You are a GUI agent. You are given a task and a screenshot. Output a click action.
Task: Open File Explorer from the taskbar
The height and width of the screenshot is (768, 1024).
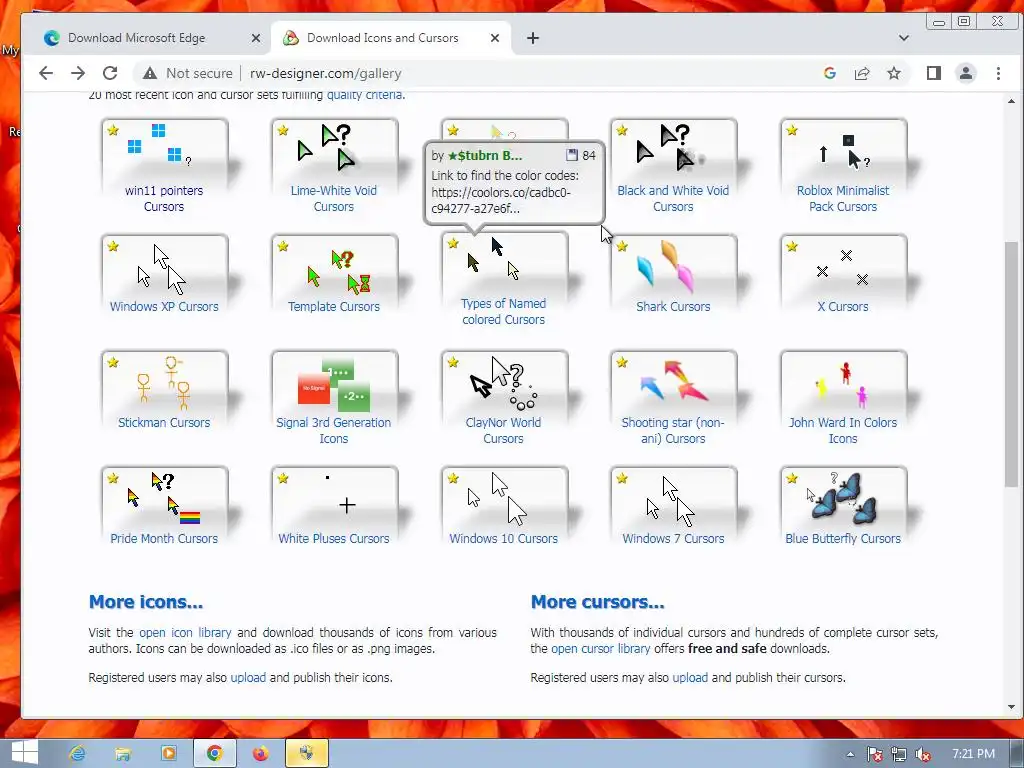click(x=123, y=754)
